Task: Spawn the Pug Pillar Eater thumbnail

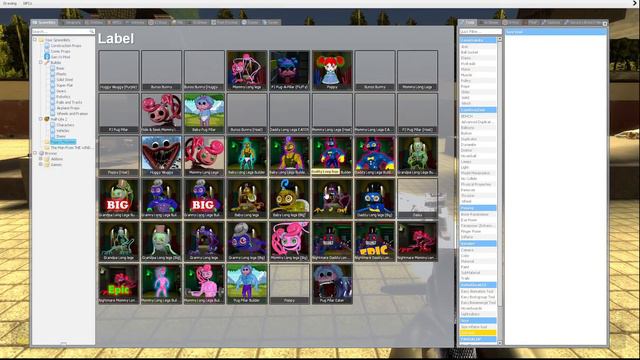Action: tap(332, 284)
